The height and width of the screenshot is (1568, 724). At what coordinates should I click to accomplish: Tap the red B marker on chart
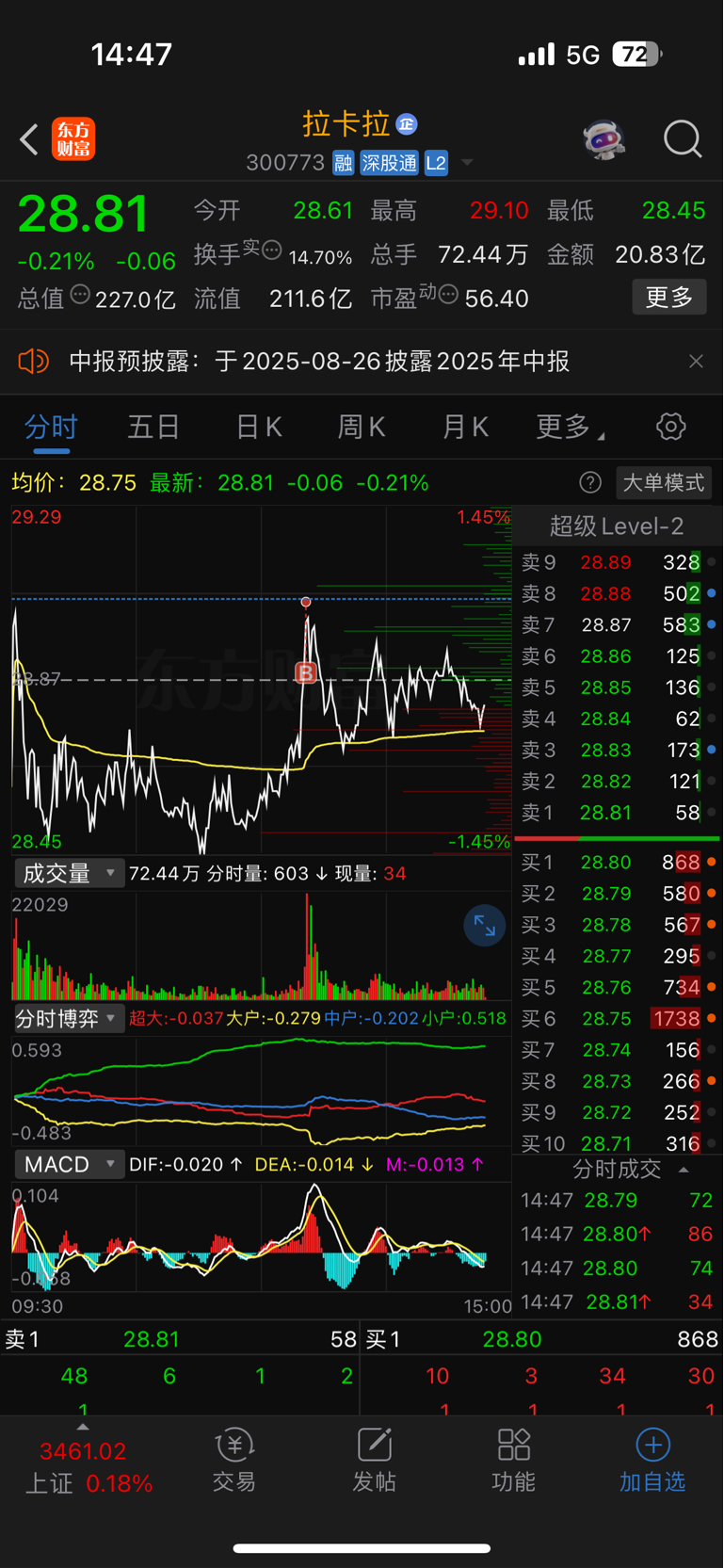point(305,672)
